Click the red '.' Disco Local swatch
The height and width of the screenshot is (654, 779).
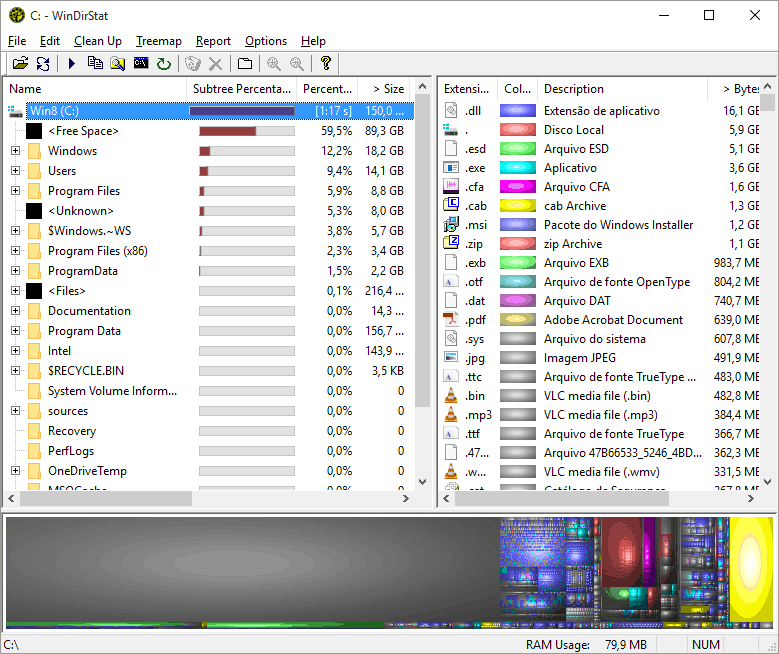[x=518, y=130]
